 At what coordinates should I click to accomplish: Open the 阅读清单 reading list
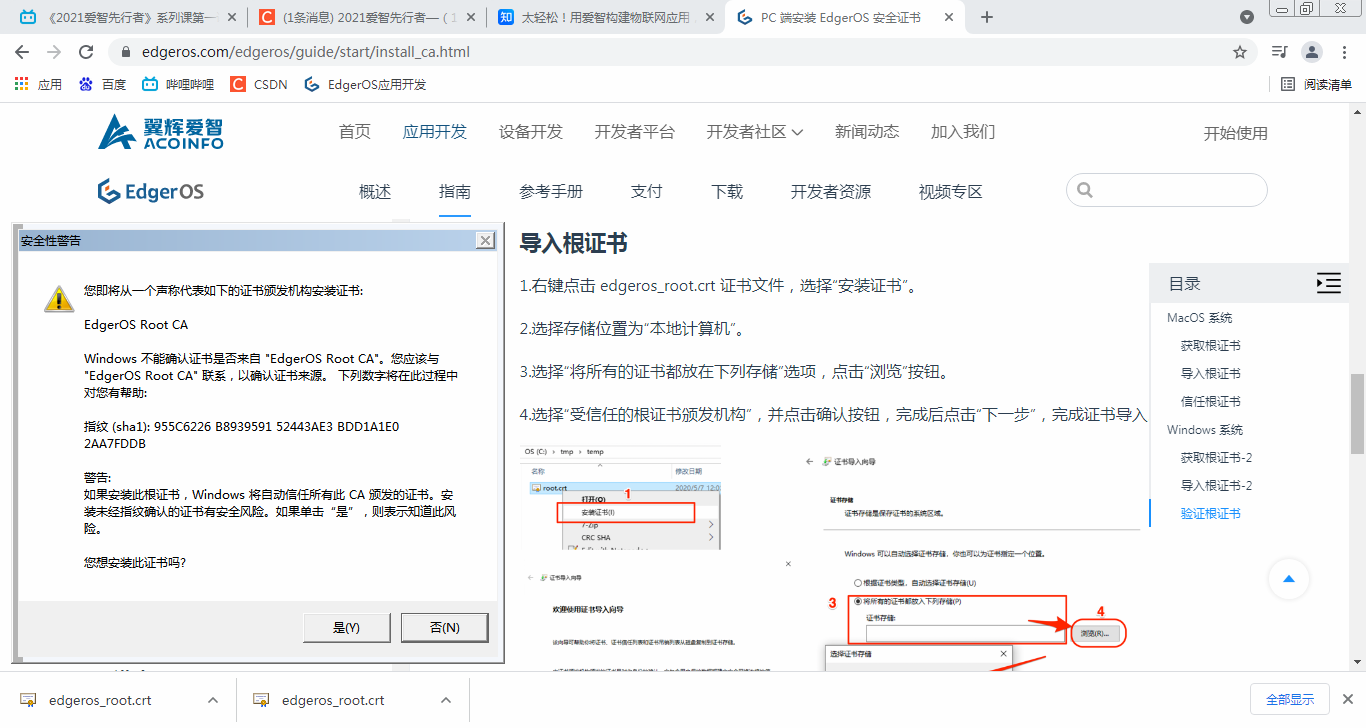coord(1316,85)
